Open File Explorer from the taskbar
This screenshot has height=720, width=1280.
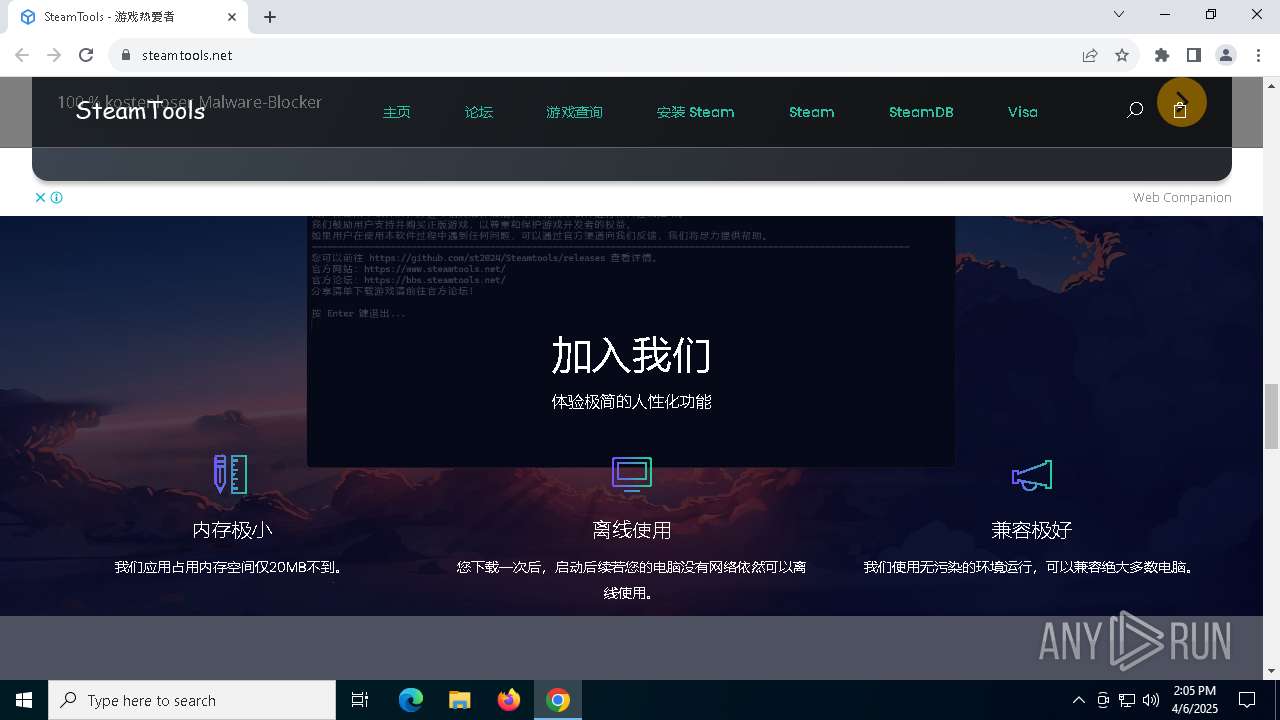tap(459, 700)
